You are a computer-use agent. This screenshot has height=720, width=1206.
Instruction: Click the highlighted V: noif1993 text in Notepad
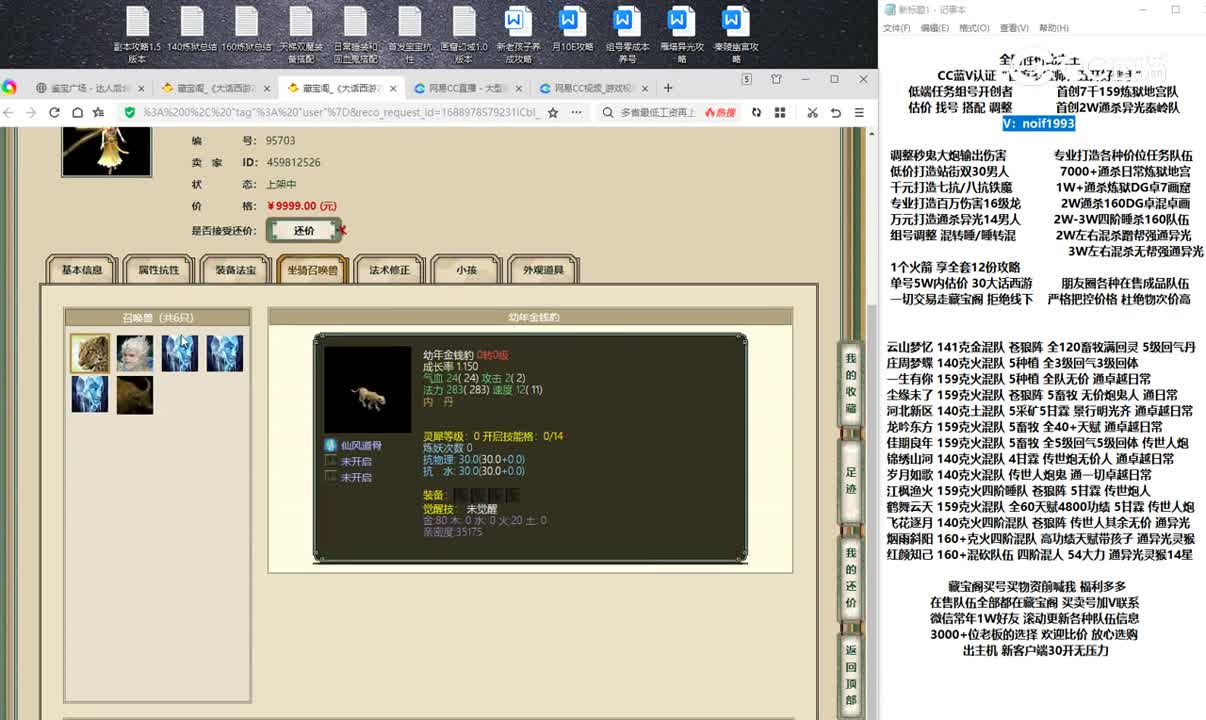pos(1038,123)
